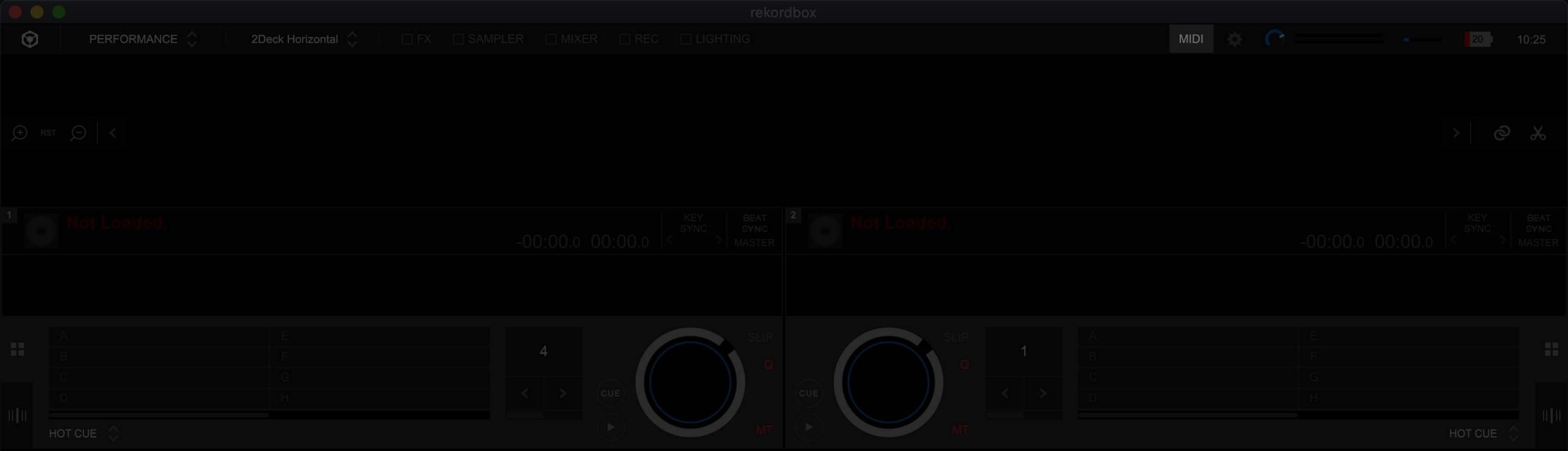1568x451 pixels.
Task: Click the MIDI button
Action: coord(1191,39)
